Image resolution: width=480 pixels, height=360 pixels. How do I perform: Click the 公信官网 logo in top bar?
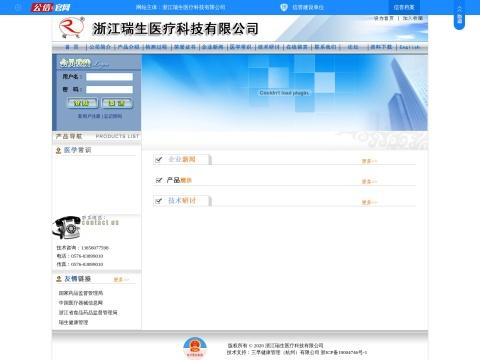coord(51,7)
